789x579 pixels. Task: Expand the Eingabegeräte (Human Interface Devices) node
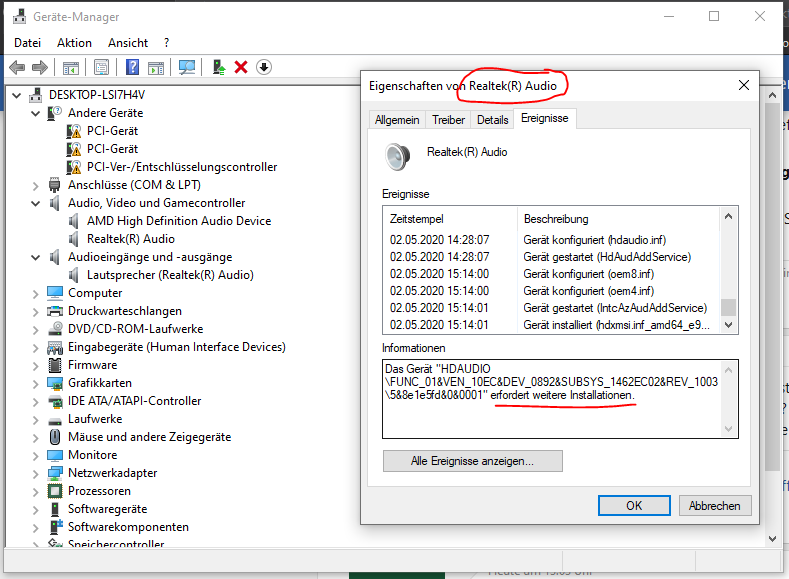35,348
